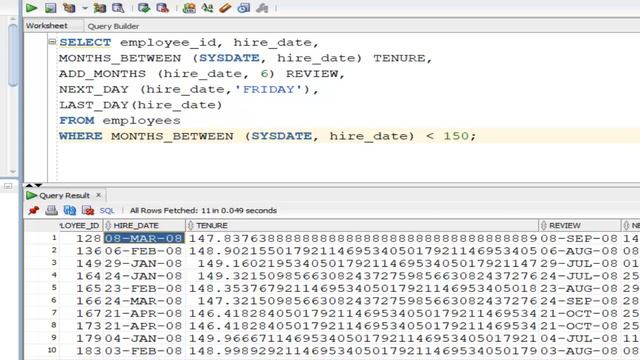This screenshot has height=360, width=640.
Task: Click the left panel vertical scrollbar thumb
Action: (x=13, y=55)
